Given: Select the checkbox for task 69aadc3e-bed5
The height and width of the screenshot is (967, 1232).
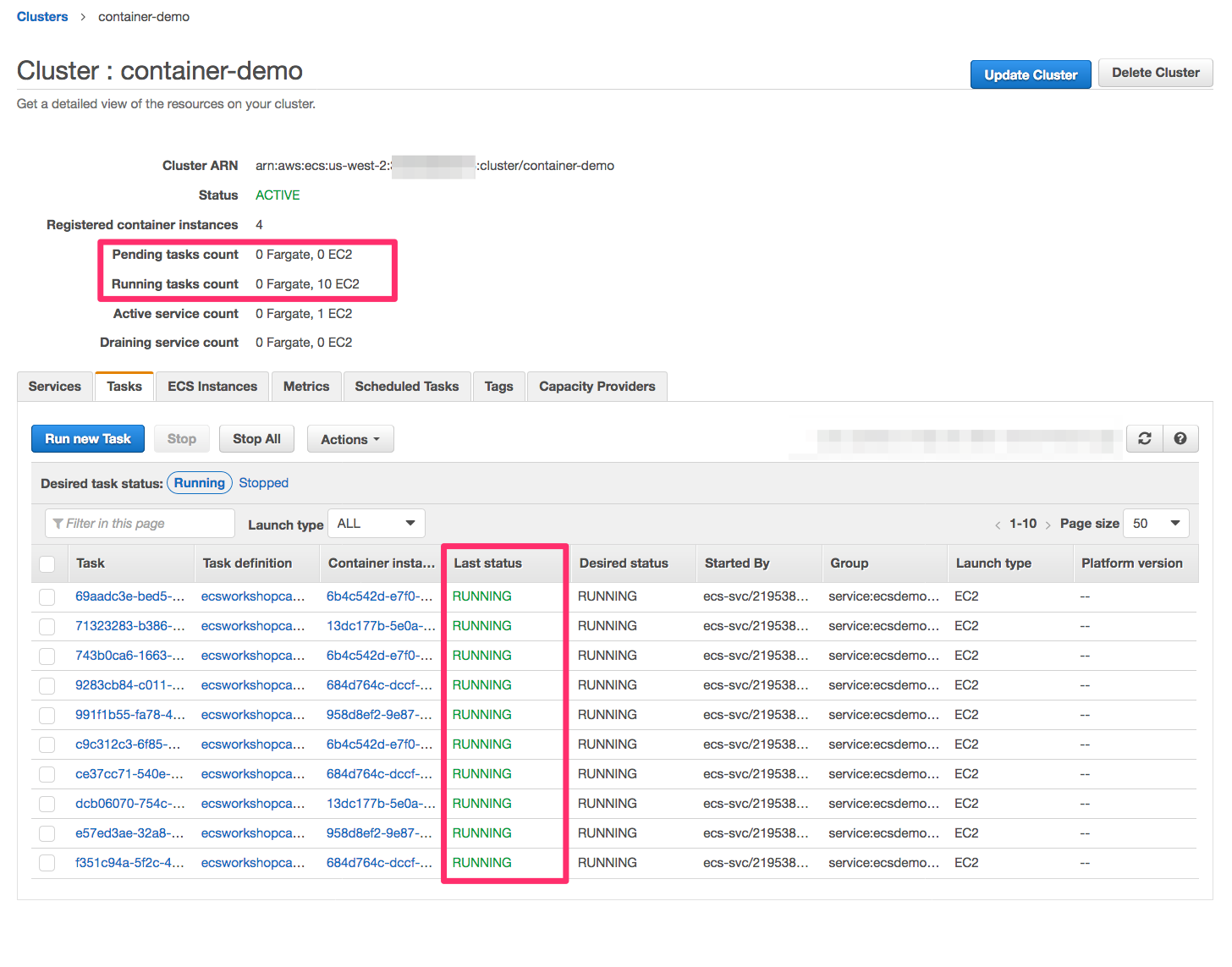Looking at the screenshot, I should pos(47,597).
